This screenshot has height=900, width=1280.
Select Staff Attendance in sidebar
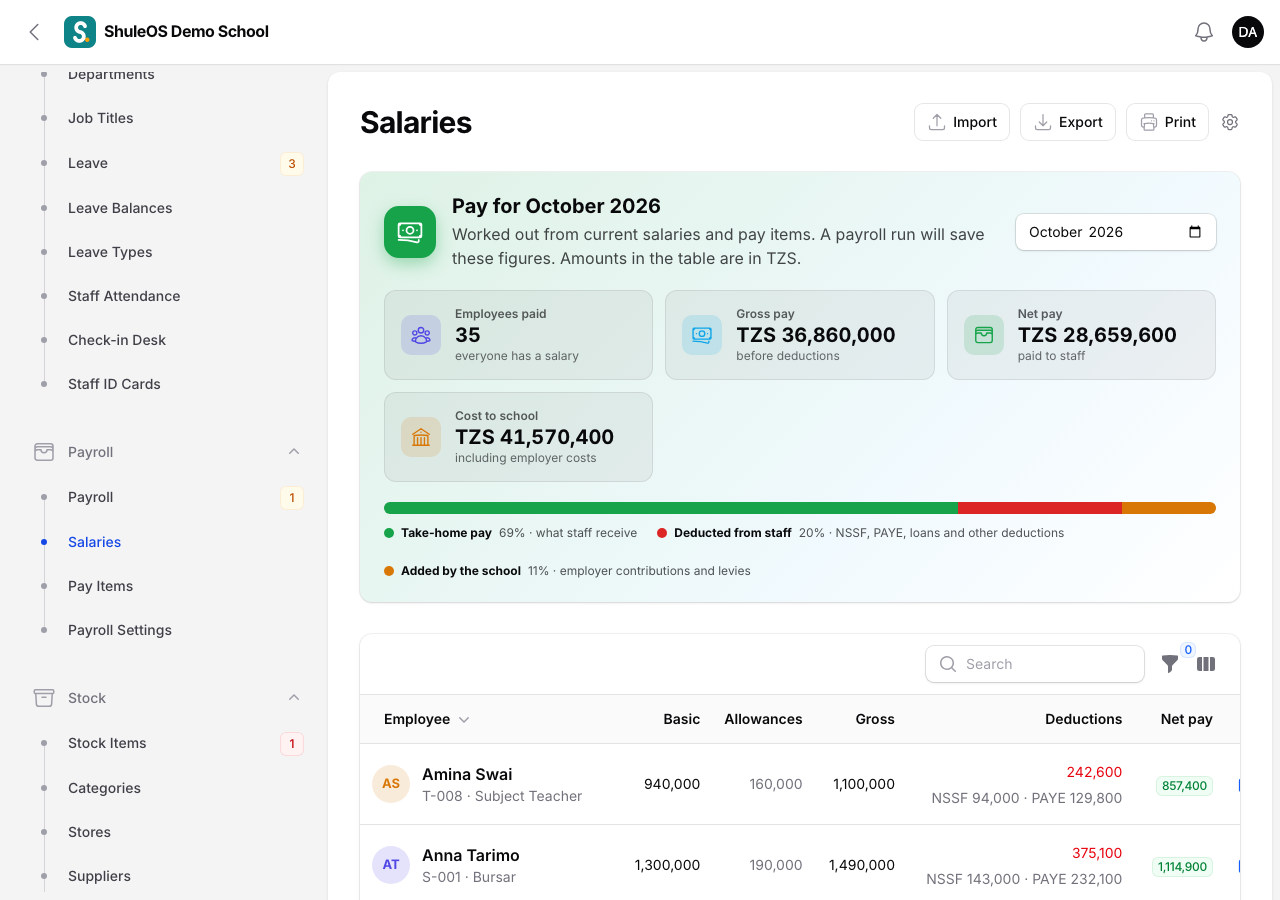[124, 296]
